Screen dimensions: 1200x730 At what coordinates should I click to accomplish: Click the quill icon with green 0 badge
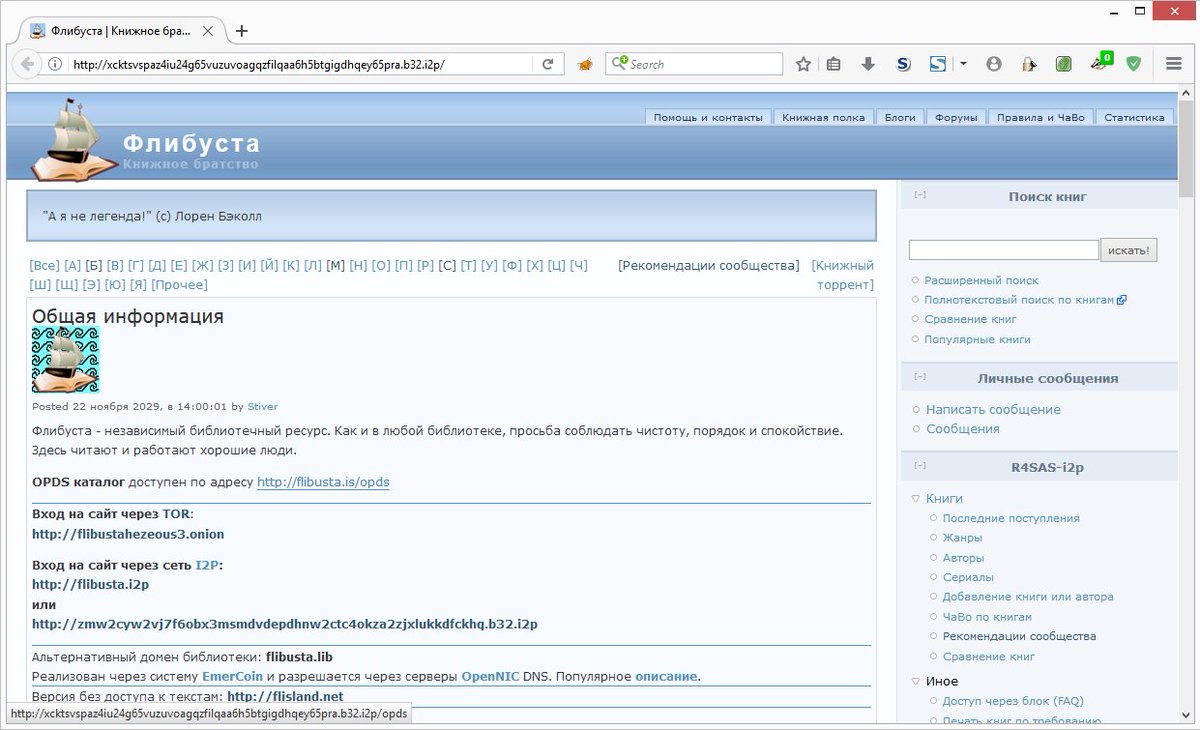tap(1098, 63)
